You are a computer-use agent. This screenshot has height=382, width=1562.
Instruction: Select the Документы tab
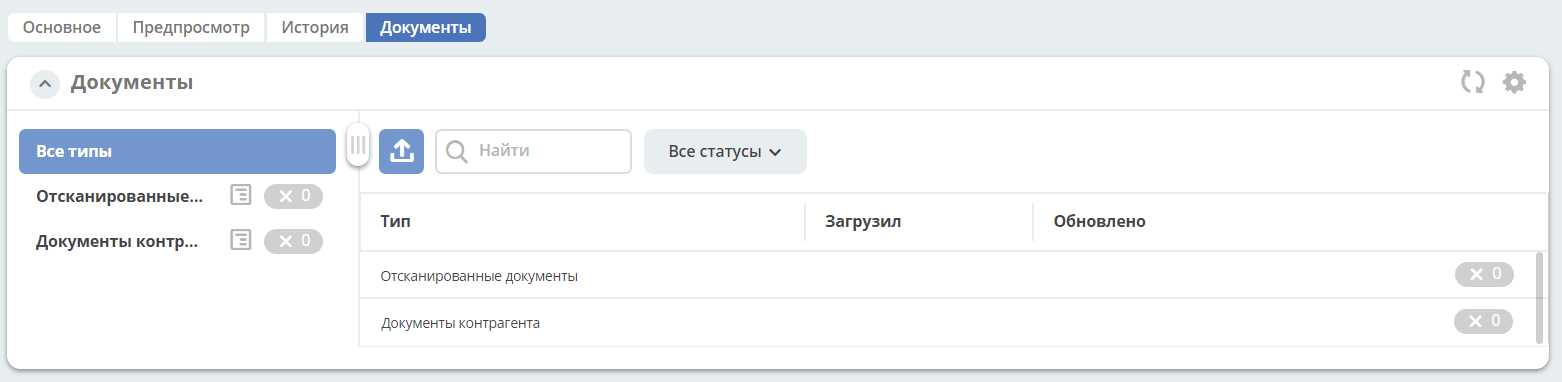click(426, 27)
